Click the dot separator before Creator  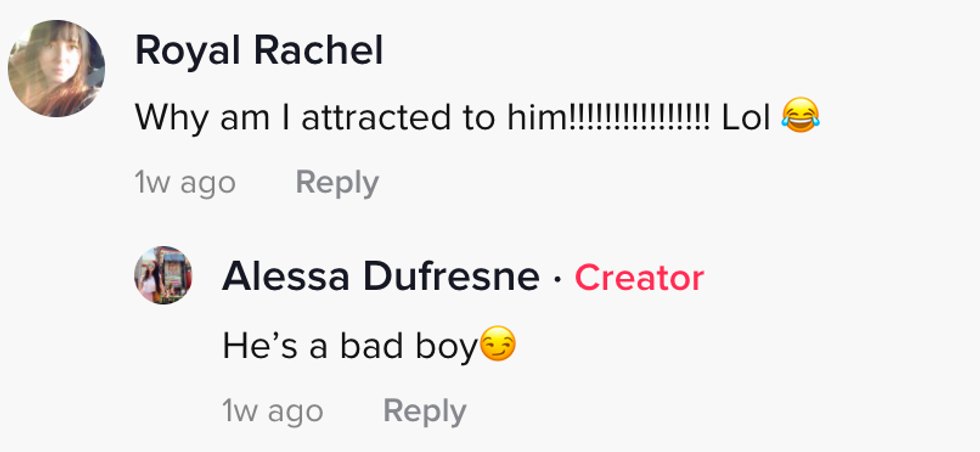[x=557, y=279]
